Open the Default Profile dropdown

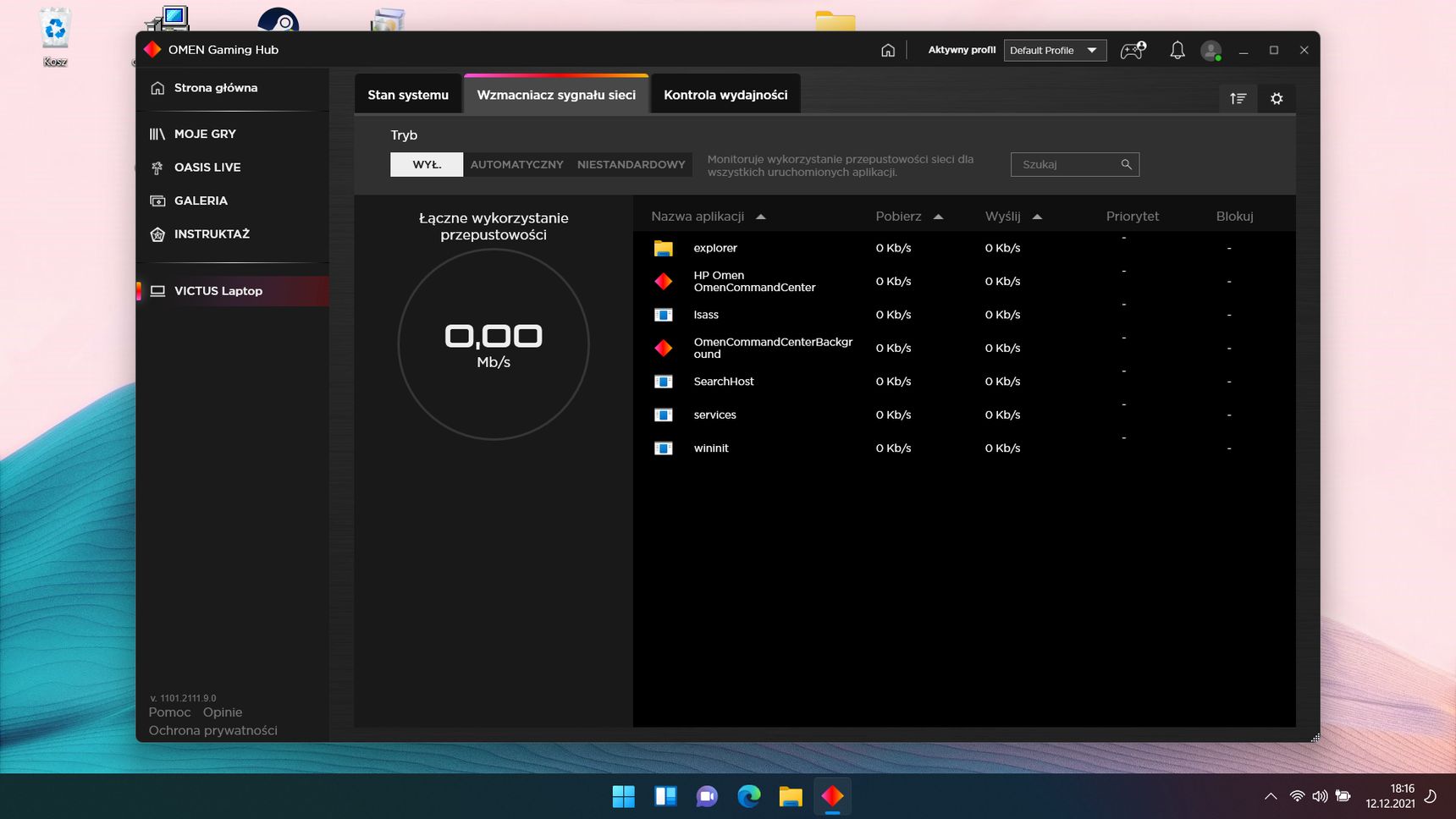(x=1055, y=50)
